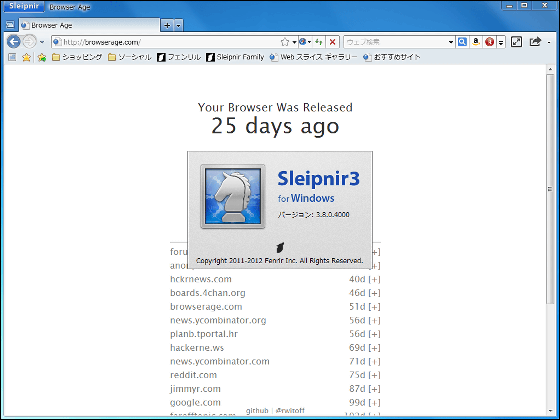Expand the search history dropdown
The width and height of the screenshot is (560, 420).
coord(451,42)
